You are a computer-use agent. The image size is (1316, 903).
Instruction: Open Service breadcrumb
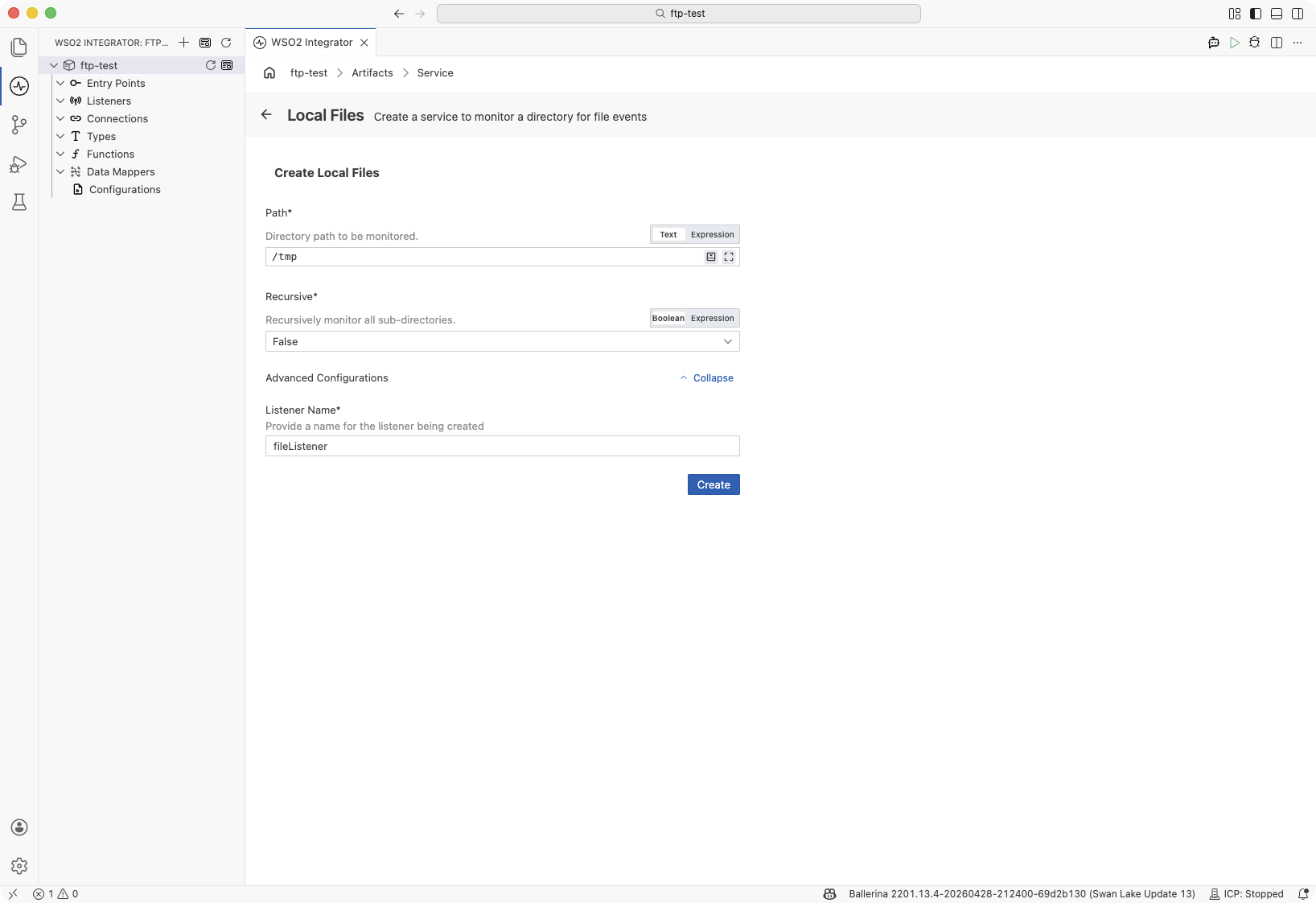tap(435, 72)
